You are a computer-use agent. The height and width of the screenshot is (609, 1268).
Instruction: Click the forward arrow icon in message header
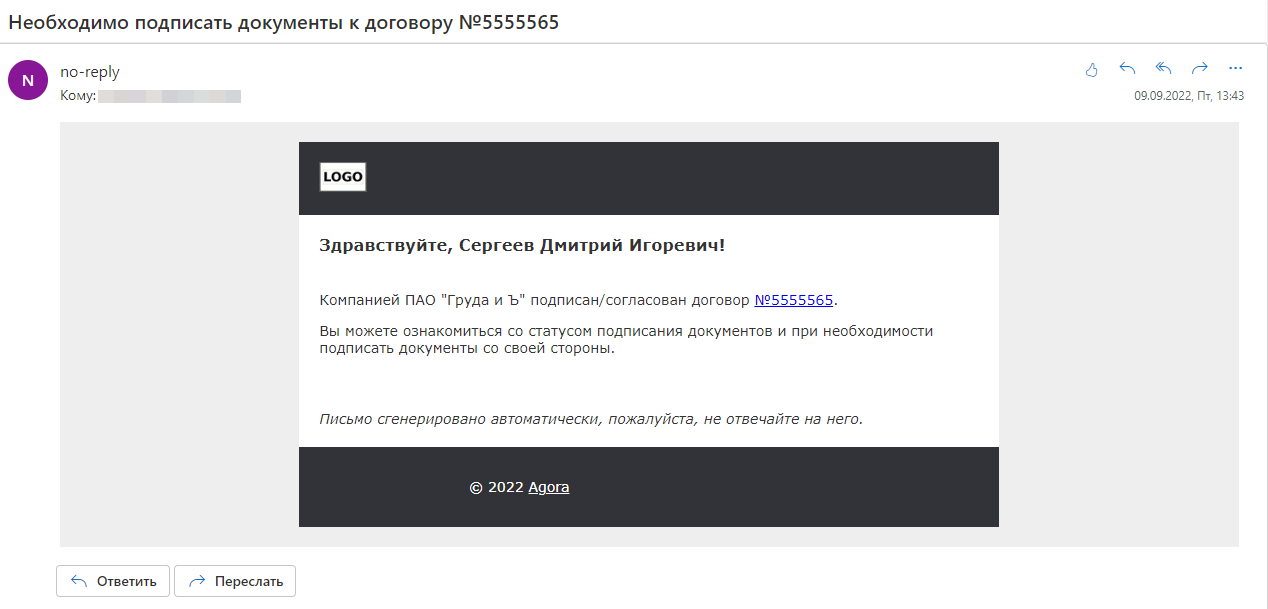click(1200, 69)
